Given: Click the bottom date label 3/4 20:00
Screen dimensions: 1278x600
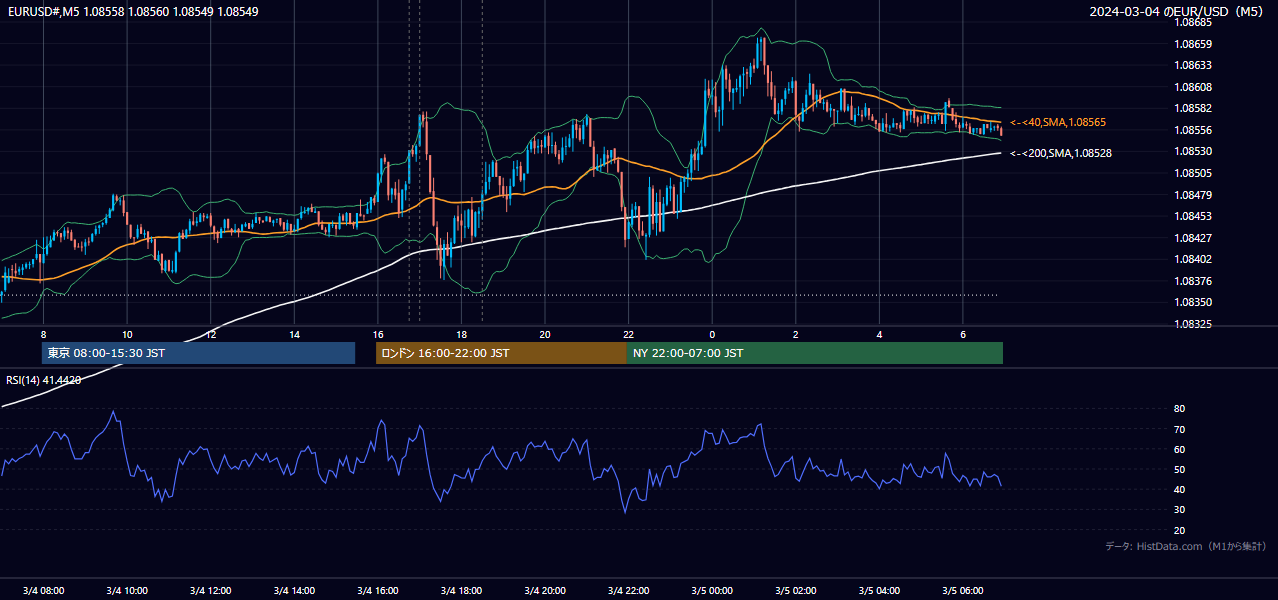Looking at the screenshot, I should click(545, 590).
